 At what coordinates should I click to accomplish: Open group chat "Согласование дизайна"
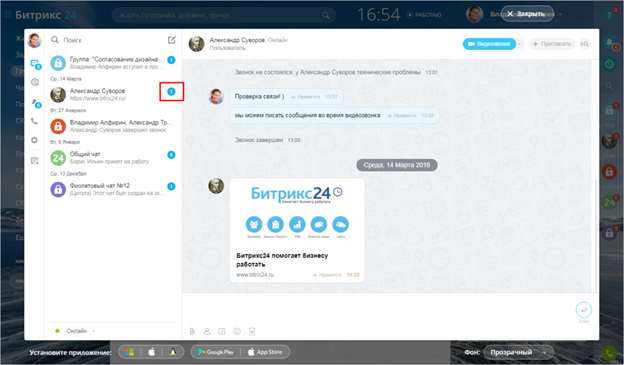coord(113,63)
